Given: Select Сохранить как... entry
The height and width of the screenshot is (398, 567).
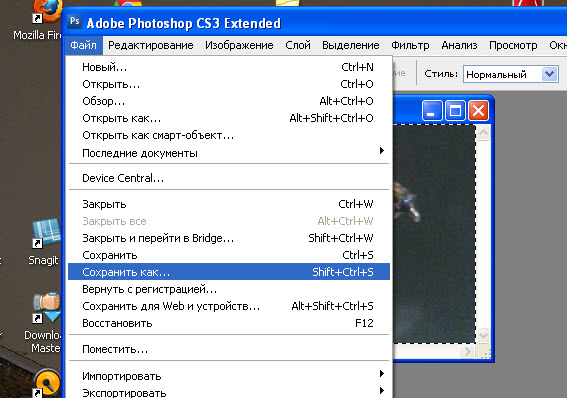Looking at the screenshot, I should (x=229, y=272).
